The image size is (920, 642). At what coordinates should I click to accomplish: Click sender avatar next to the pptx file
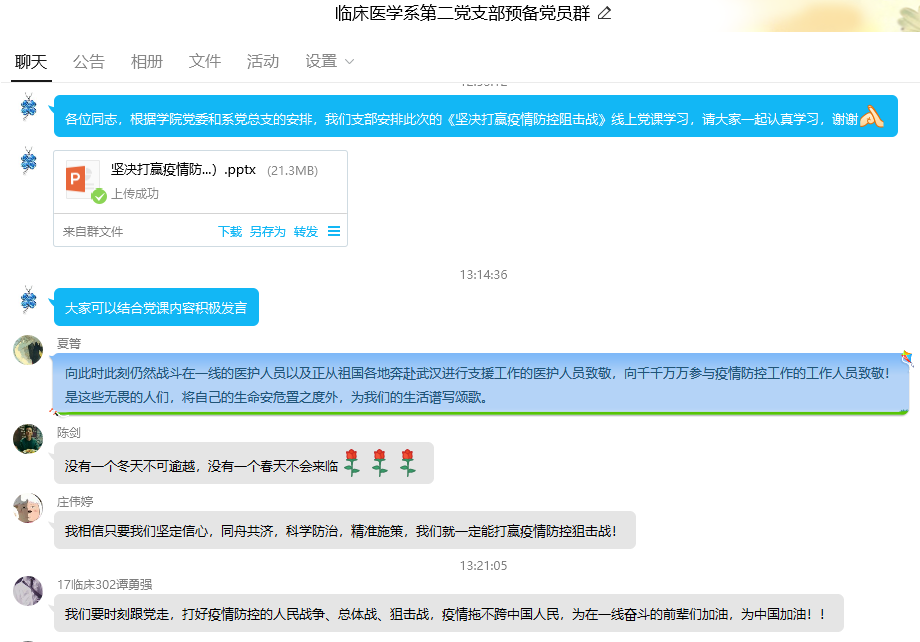coord(28,162)
